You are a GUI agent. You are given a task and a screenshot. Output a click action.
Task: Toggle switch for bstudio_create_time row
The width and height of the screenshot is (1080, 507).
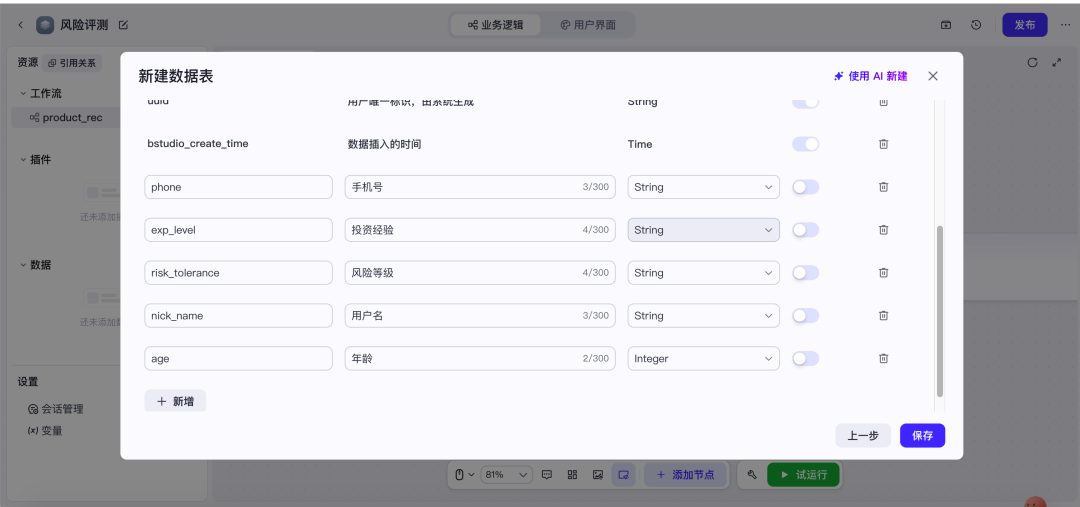click(805, 144)
